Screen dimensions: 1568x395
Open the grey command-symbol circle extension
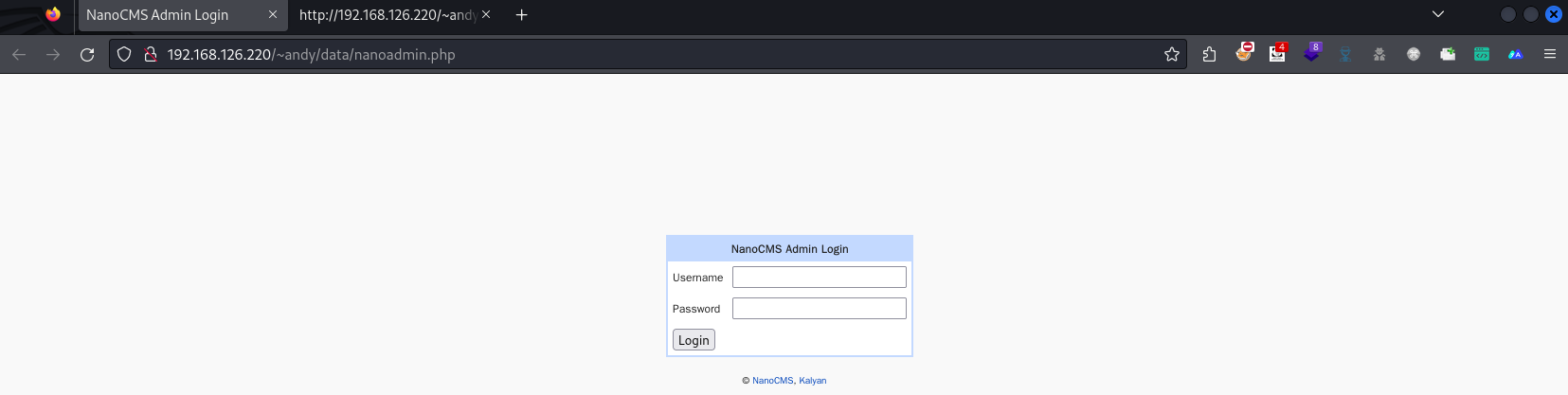[x=1414, y=55]
